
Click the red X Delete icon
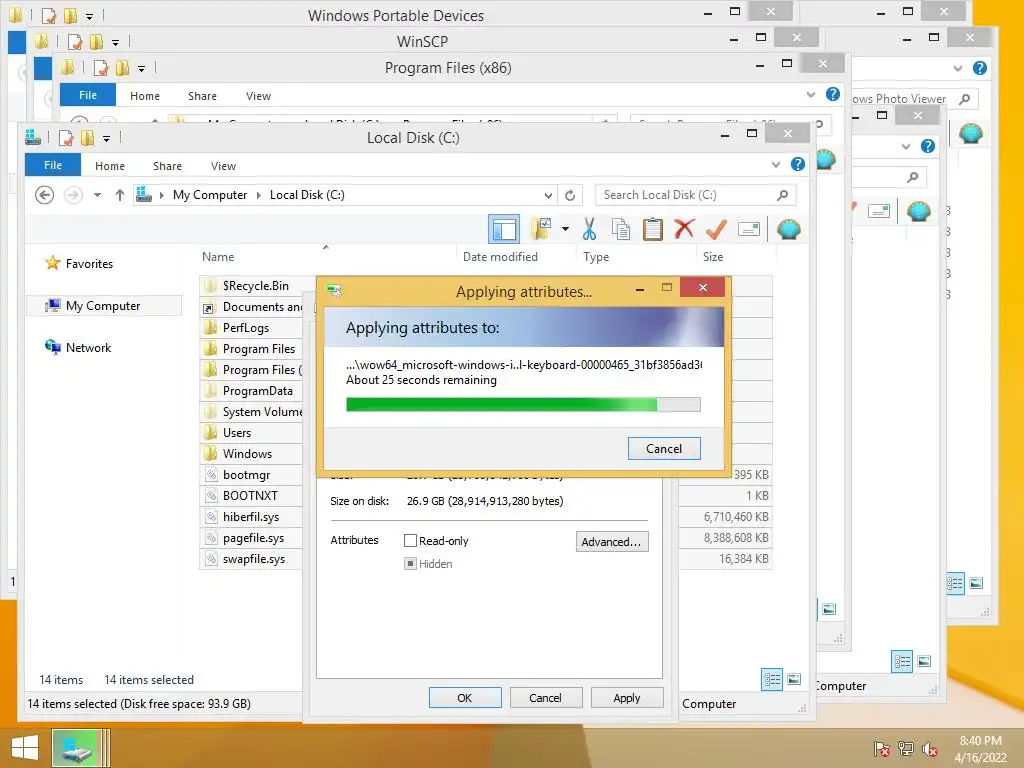click(x=684, y=229)
